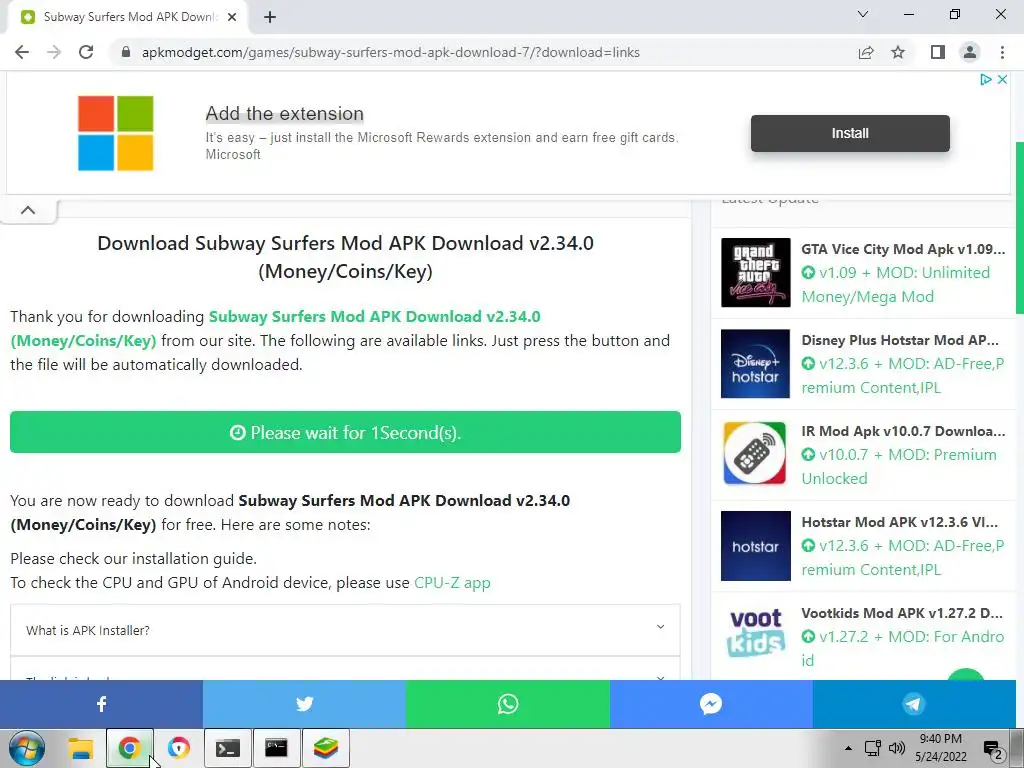Collapse ad with the up chevron tab
The width and height of the screenshot is (1024, 768).
click(x=28, y=210)
